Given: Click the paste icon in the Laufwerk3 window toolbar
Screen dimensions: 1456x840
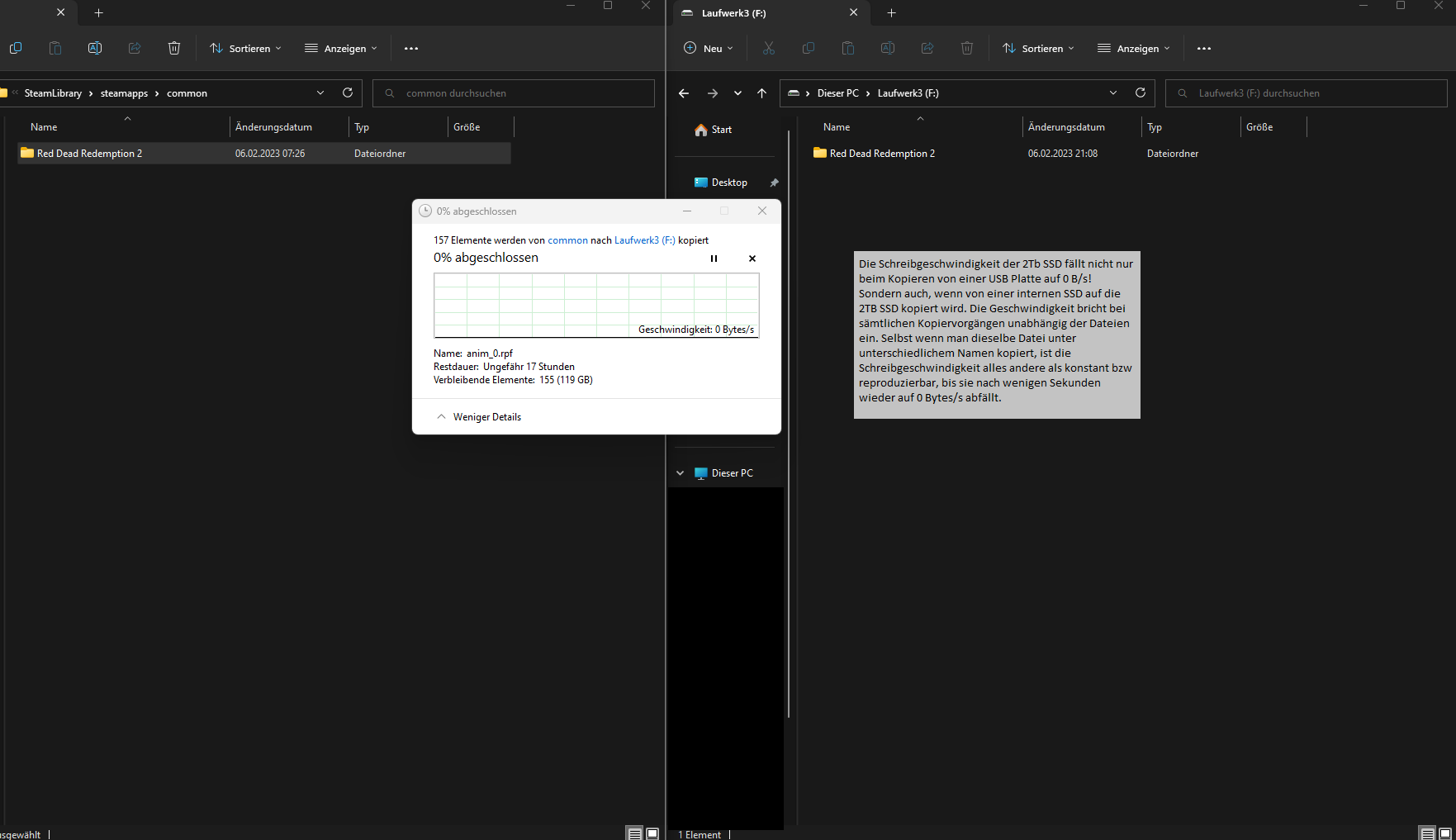Looking at the screenshot, I should tap(848, 48).
